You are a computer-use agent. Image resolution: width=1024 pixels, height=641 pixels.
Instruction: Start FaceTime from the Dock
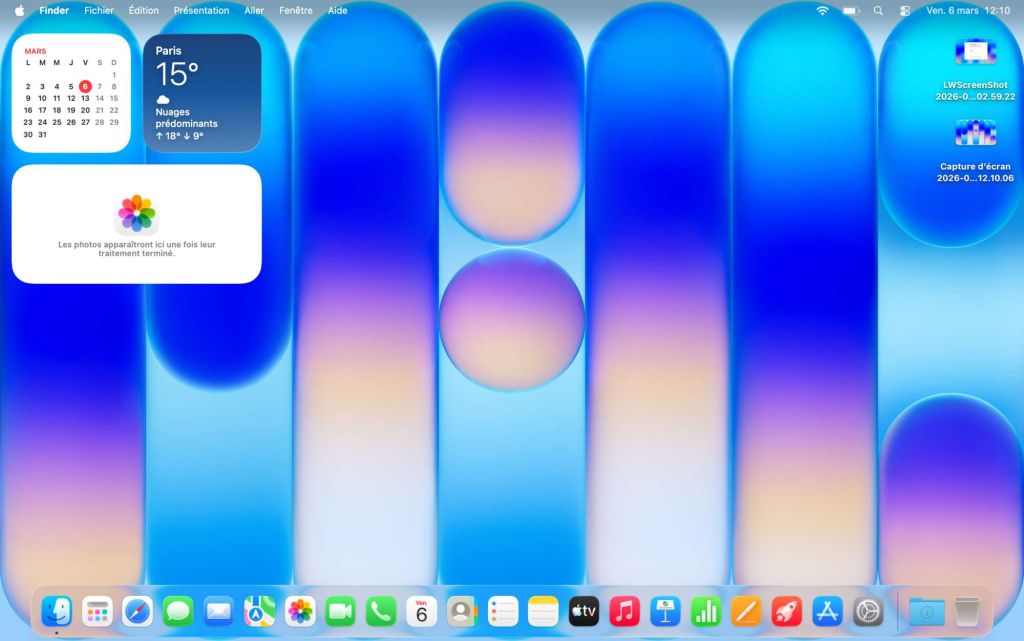point(339,611)
